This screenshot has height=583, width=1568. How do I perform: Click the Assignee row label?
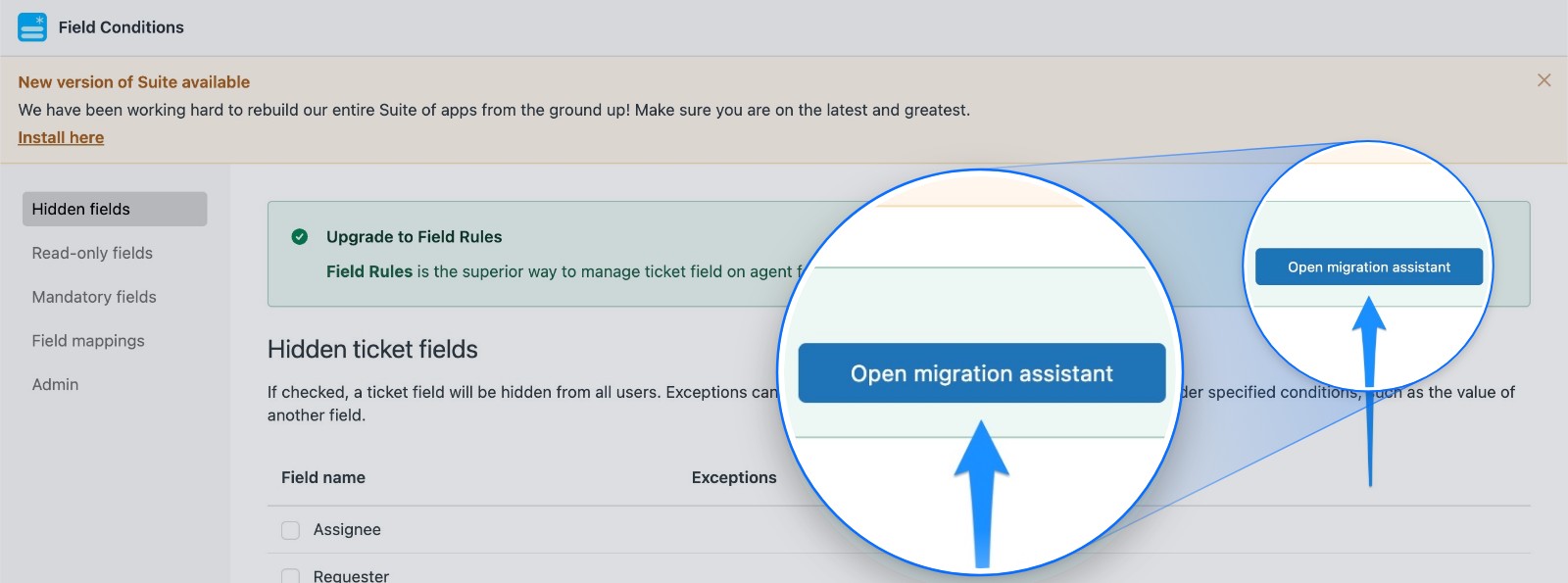(347, 530)
